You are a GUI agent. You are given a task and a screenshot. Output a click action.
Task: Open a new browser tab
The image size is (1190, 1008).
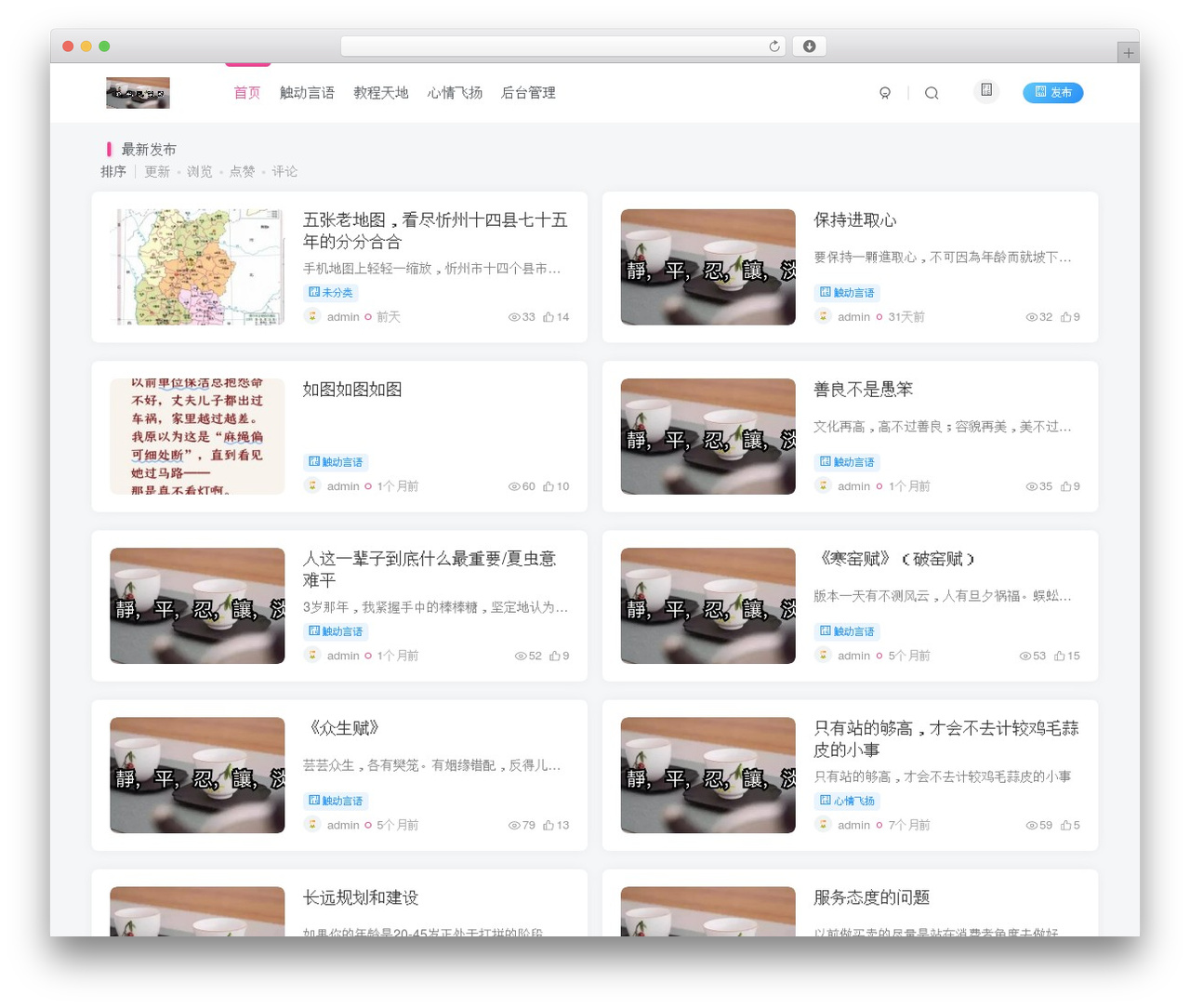[1128, 53]
